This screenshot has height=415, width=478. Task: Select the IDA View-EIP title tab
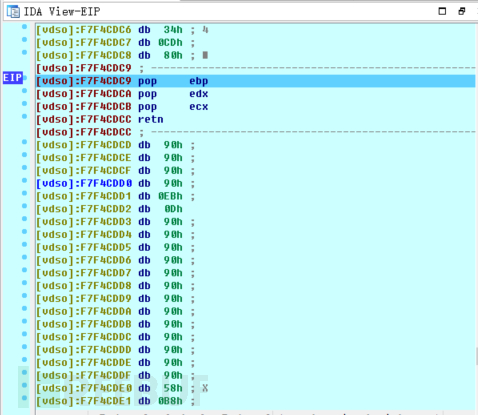(62, 12)
